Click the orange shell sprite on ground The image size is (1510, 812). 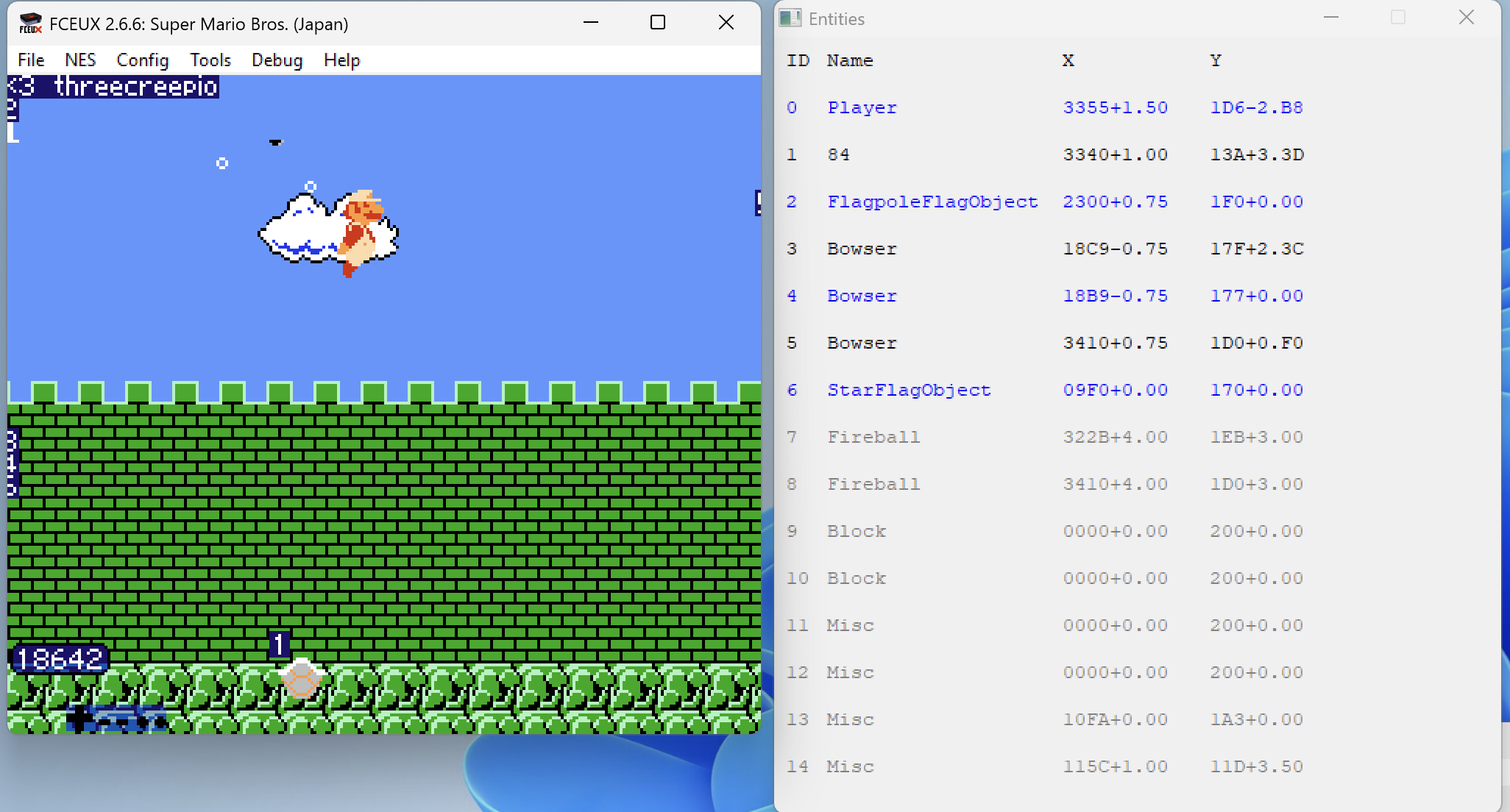point(301,678)
